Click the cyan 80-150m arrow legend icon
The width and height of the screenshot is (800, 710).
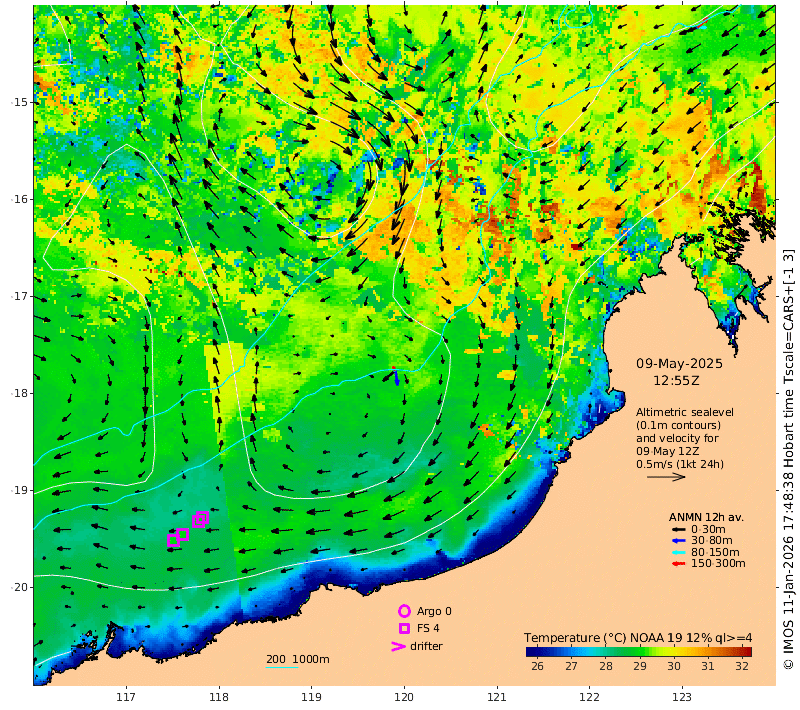pos(679,552)
